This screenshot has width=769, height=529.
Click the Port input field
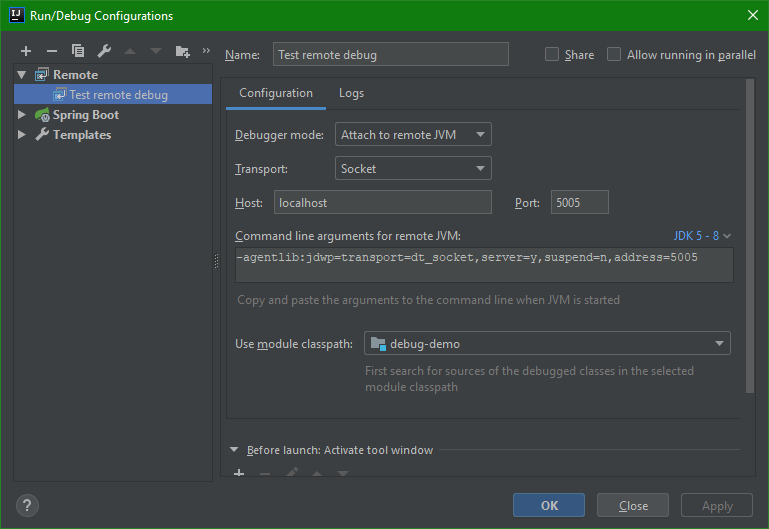point(579,202)
